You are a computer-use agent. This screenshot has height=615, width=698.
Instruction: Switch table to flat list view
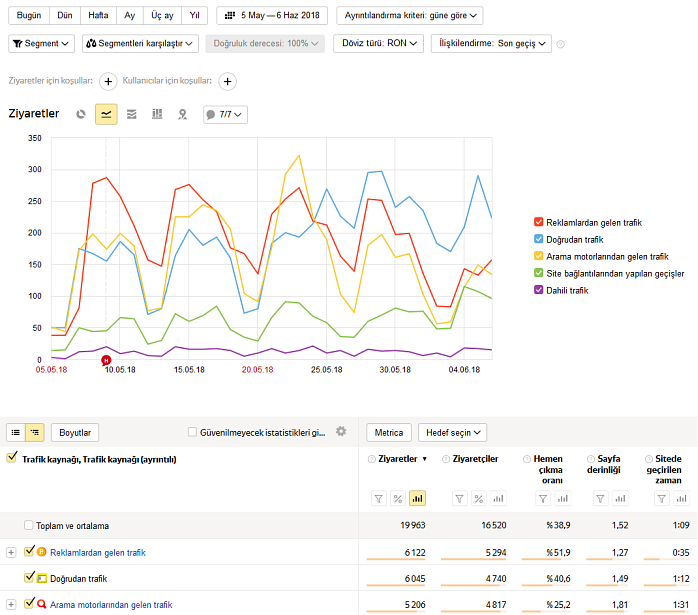[16, 433]
